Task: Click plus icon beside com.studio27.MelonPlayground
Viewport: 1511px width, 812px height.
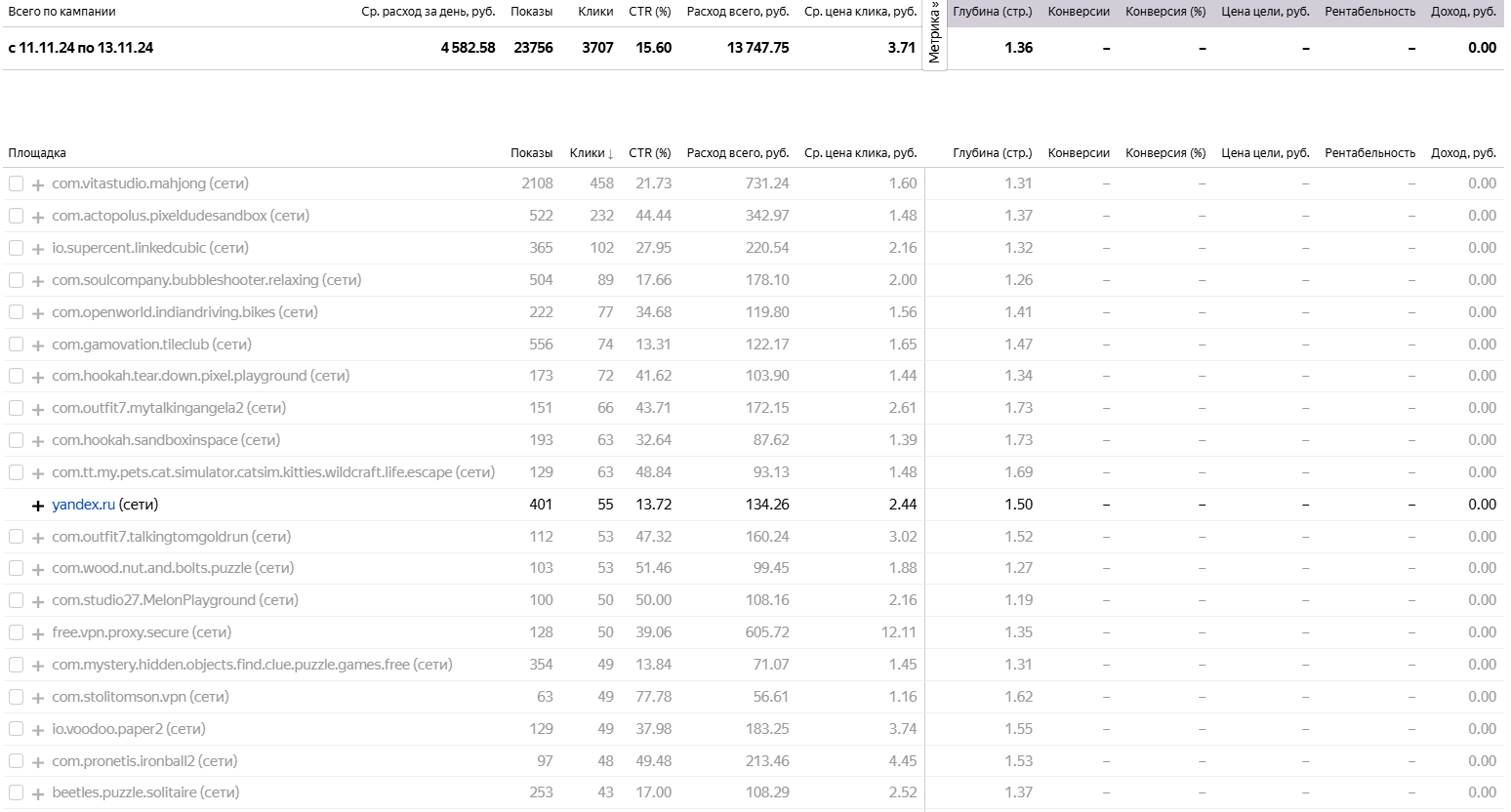Action: 38,601
